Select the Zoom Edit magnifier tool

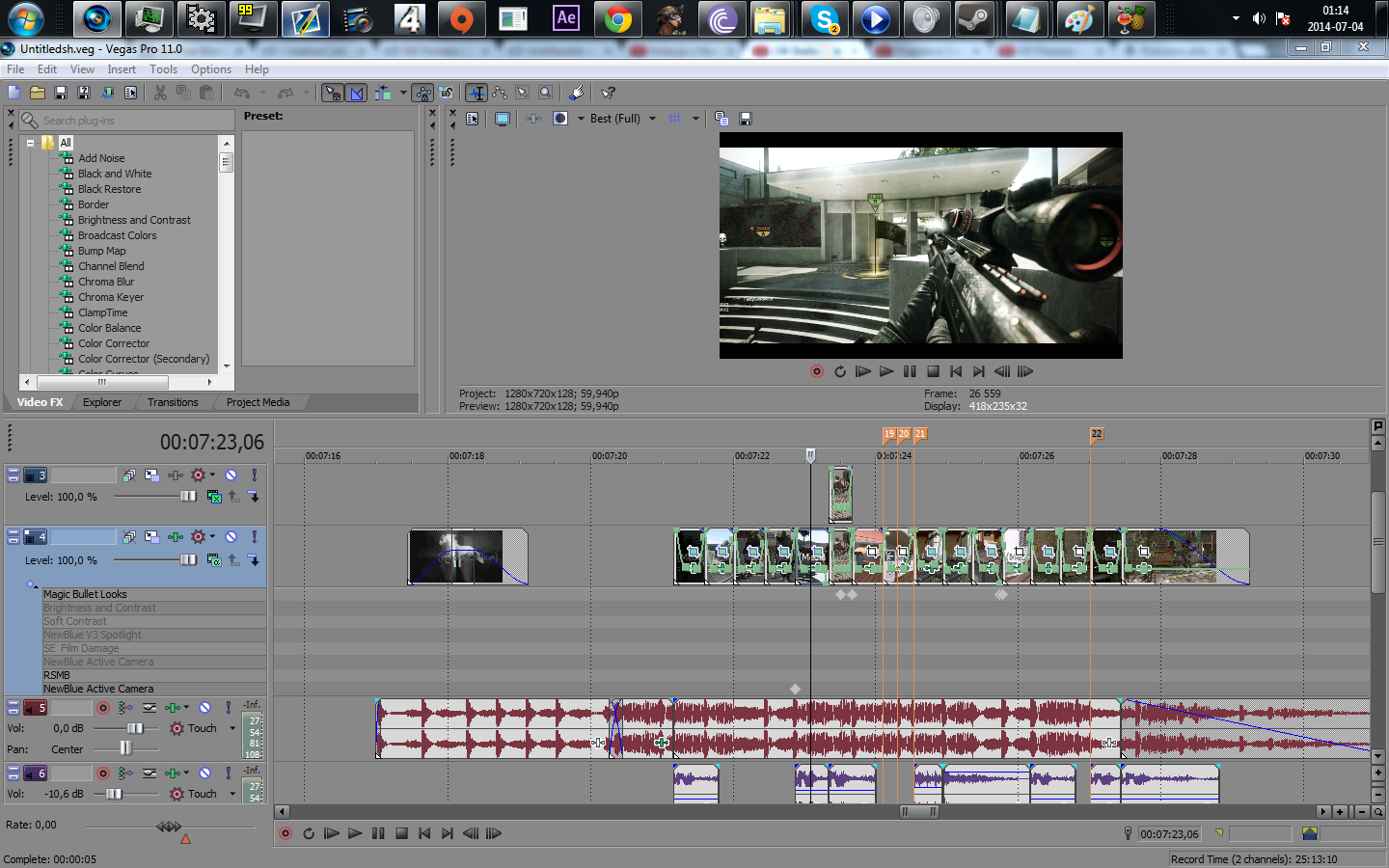[x=546, y=93]
